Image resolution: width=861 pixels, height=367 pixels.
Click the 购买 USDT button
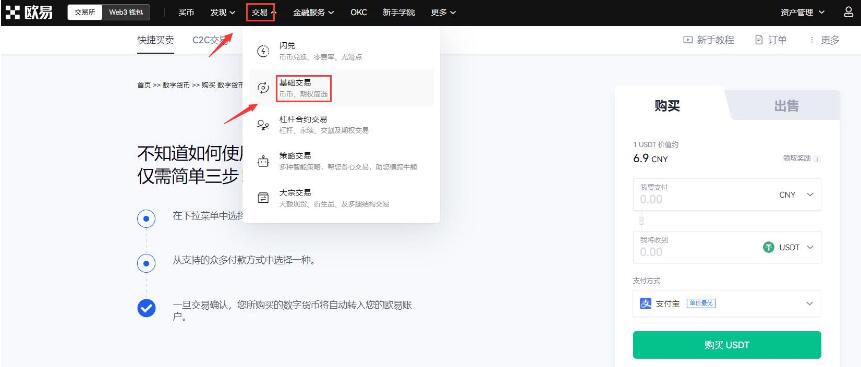(727, 345)
